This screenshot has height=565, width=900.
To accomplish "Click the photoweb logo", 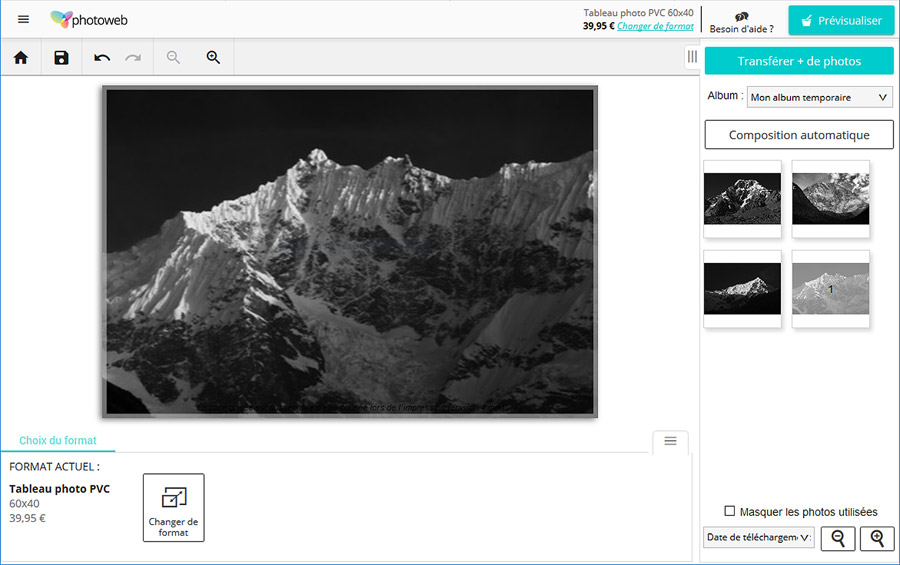I will (89, 20).
